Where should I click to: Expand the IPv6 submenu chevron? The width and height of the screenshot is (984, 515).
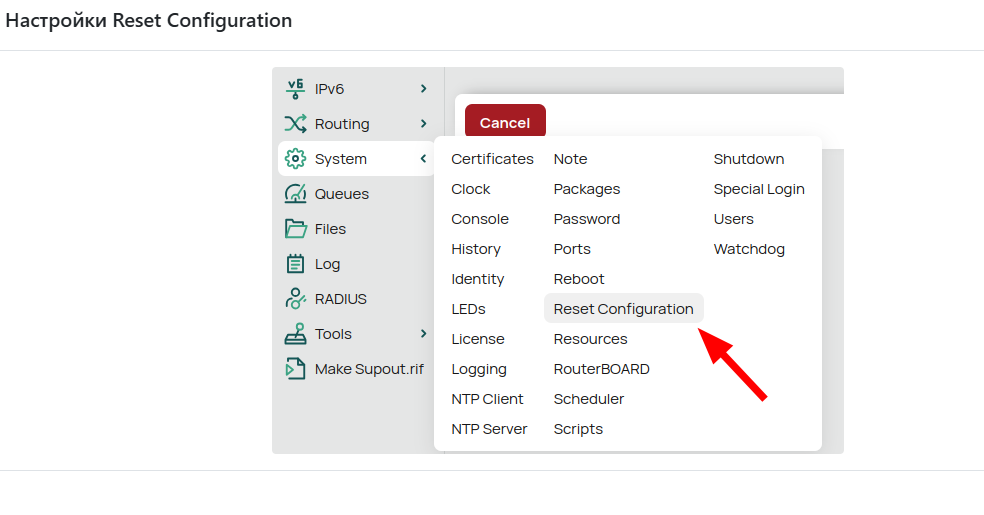tap(424, 89)
